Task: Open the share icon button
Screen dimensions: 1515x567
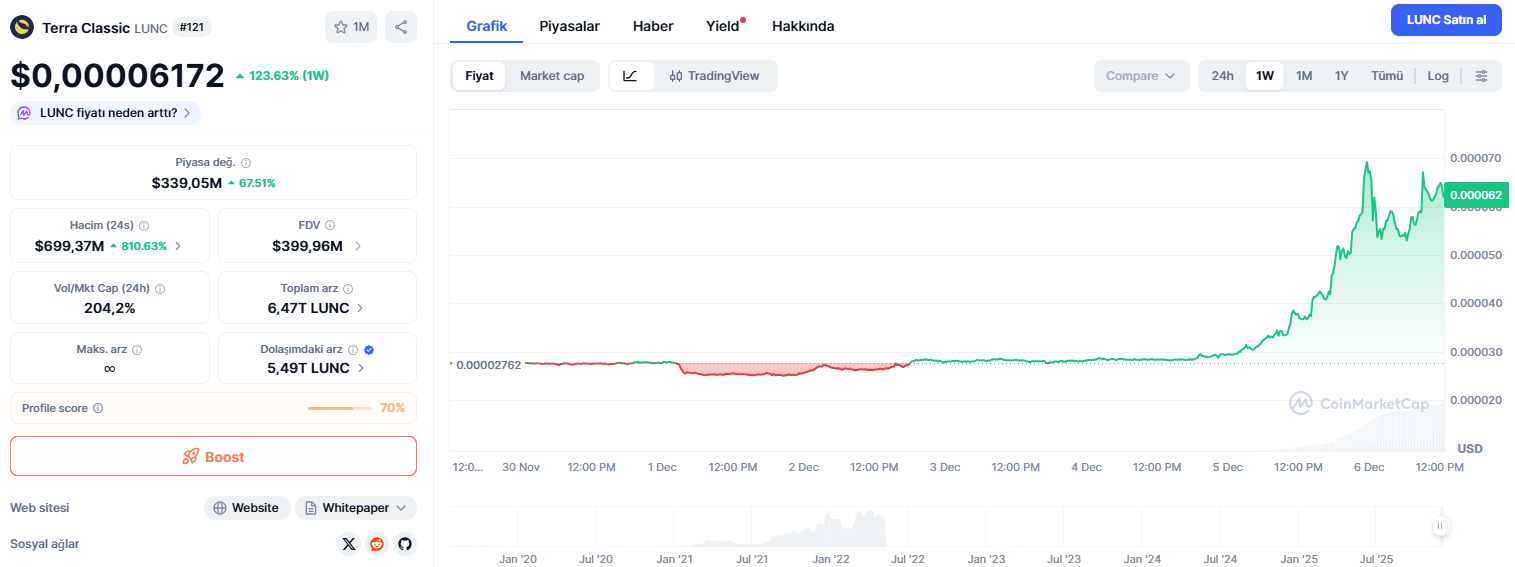Action: point(401,27)
